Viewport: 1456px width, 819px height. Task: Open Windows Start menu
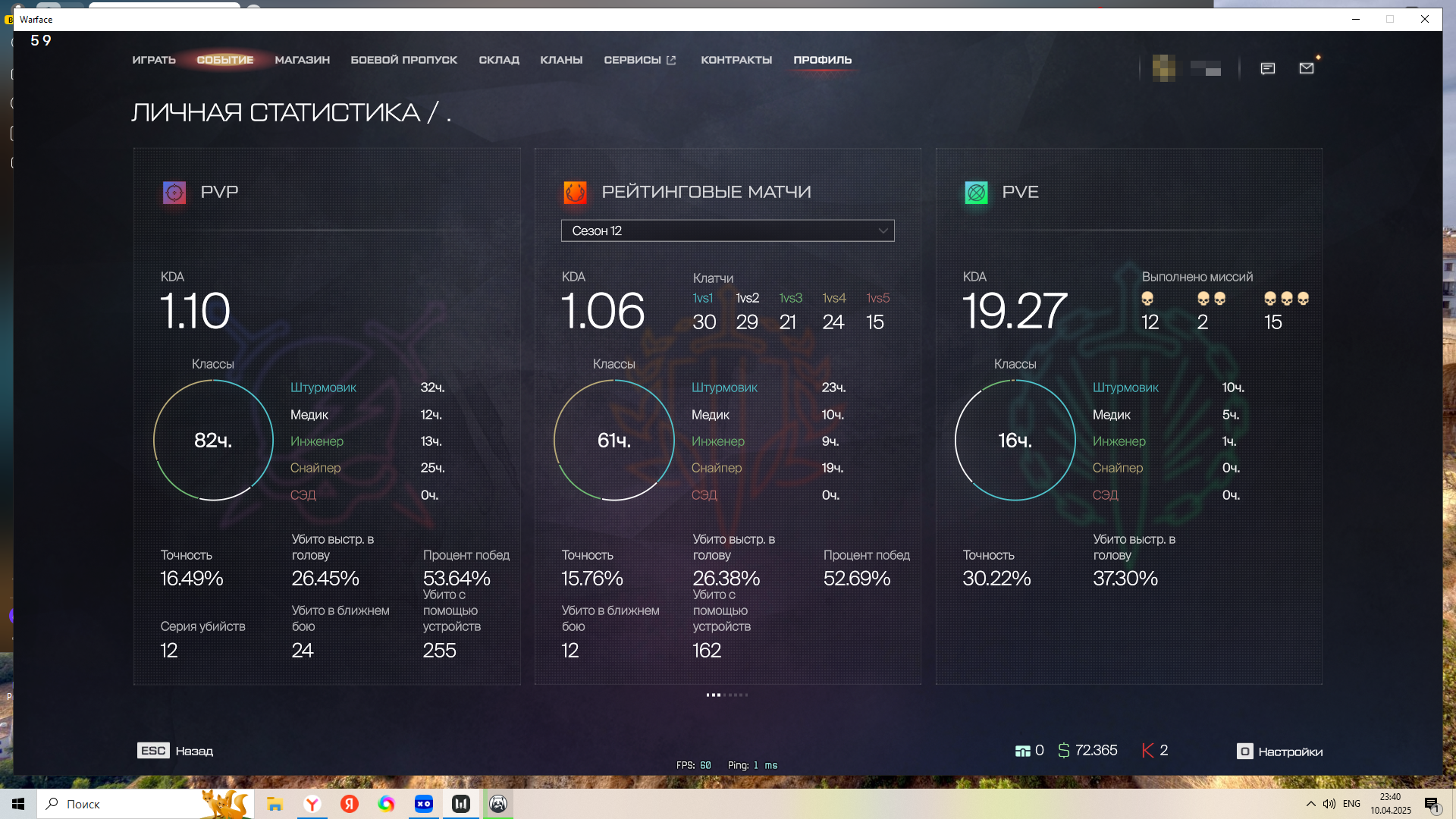click(x=18, y=804)
